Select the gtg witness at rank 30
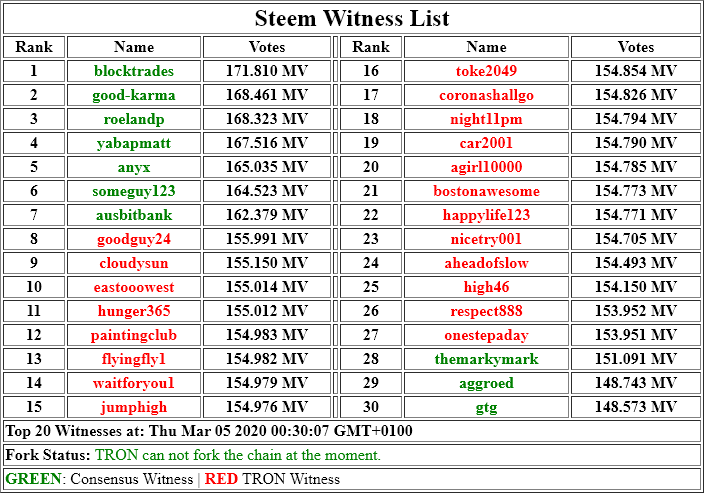 click(x=486, y=408)
